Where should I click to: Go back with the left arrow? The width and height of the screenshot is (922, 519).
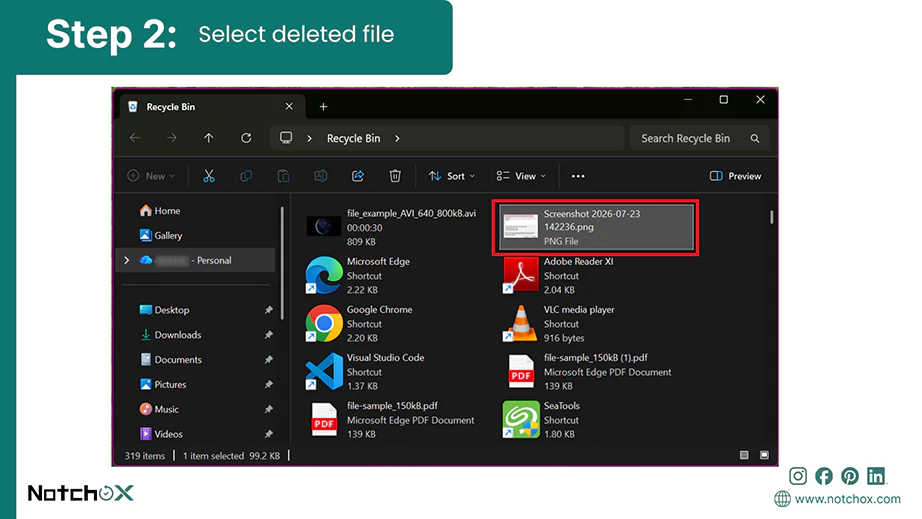(135, 138)
